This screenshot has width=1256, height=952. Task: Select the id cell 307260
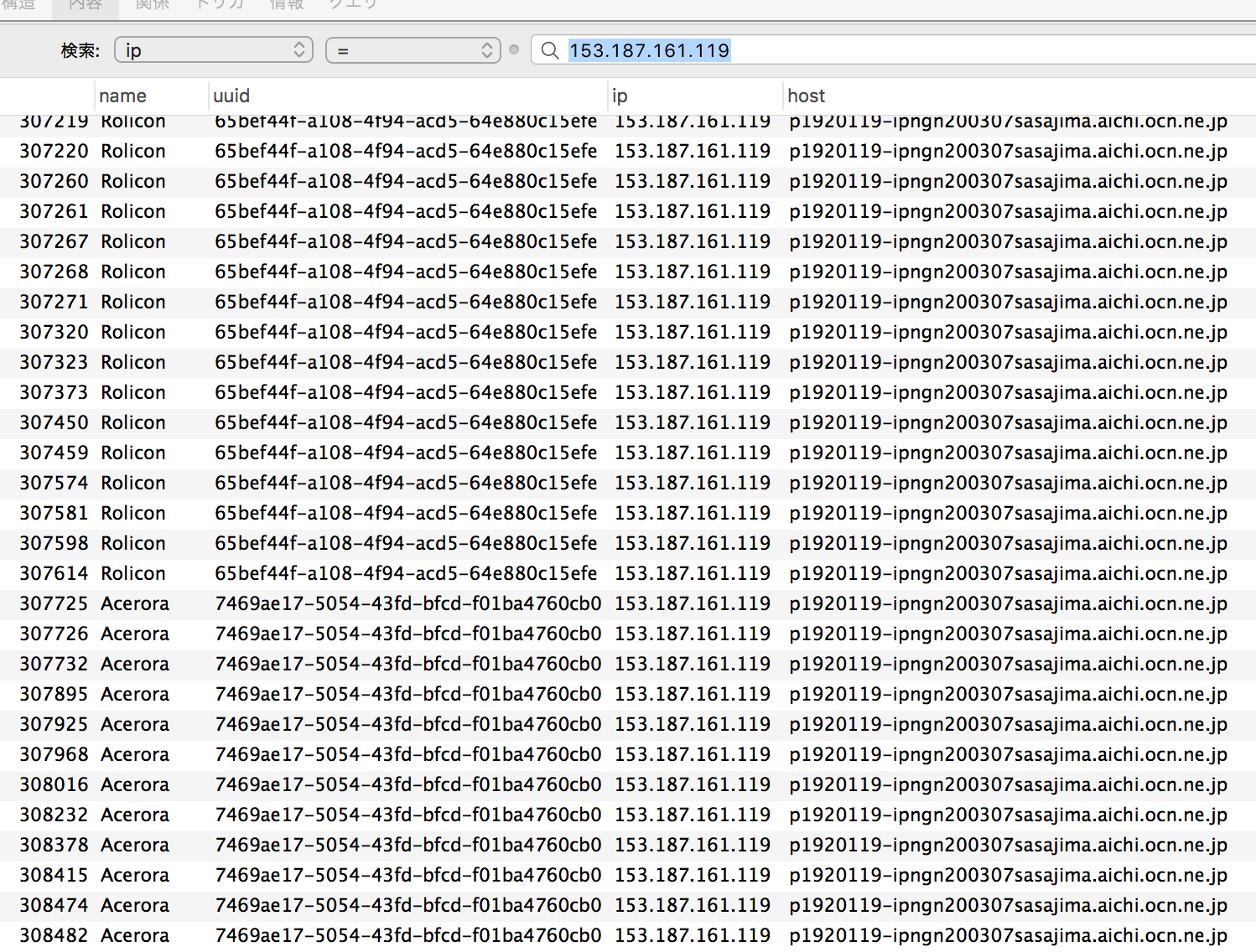pyautogui.click(x=54, y=181)
